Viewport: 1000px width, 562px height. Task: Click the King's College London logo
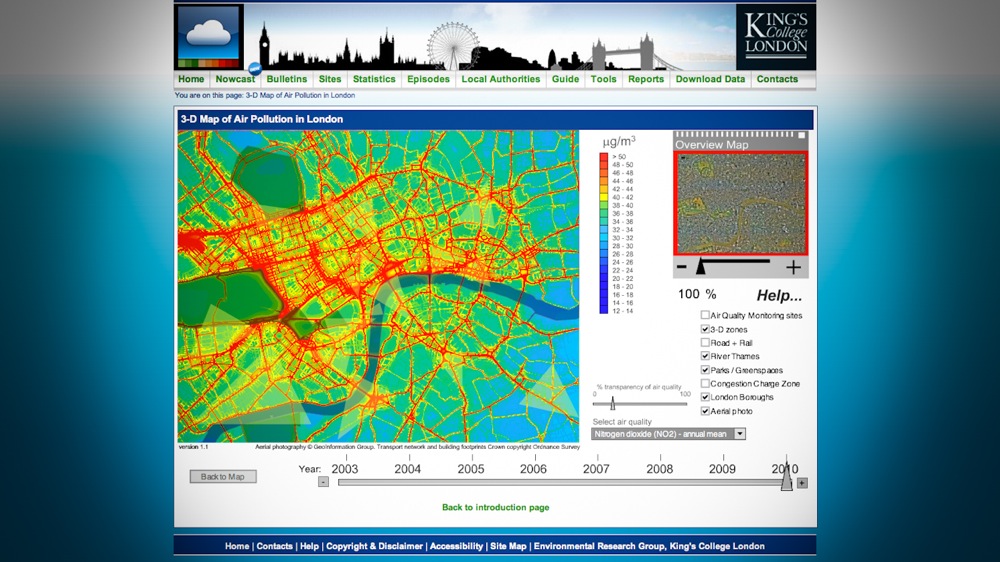pos(776,36)
